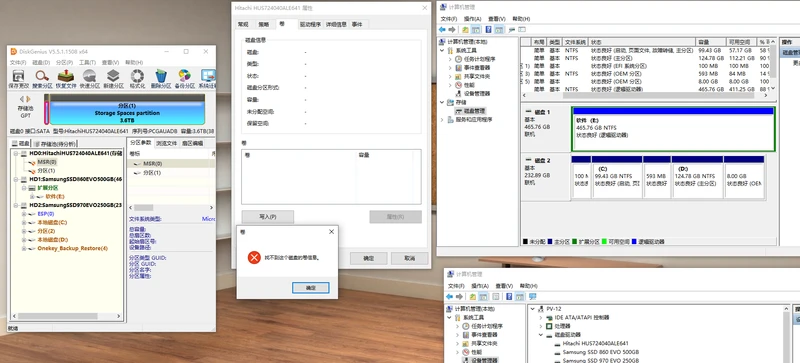Expand the 本地磁盘(C:) node in DiskGenius tree
Image resolution: width=800 pixels, height=363 pixels.
pyautogui.click(x=24, y=223)
